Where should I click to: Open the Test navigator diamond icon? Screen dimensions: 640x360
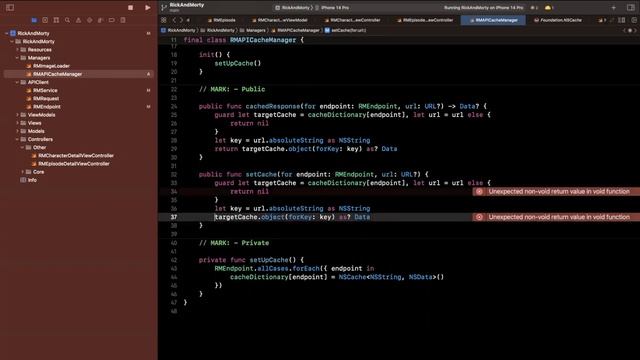[x=89, y=20]
